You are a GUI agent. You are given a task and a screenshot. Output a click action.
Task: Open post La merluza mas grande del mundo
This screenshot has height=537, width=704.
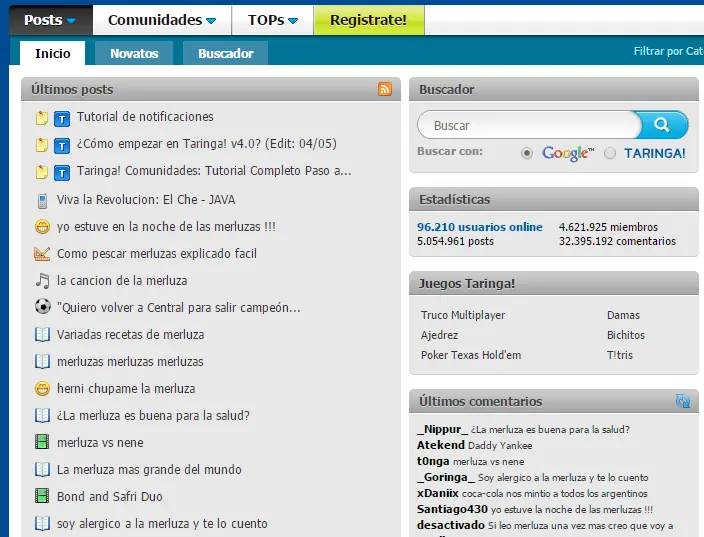(149, 470)
